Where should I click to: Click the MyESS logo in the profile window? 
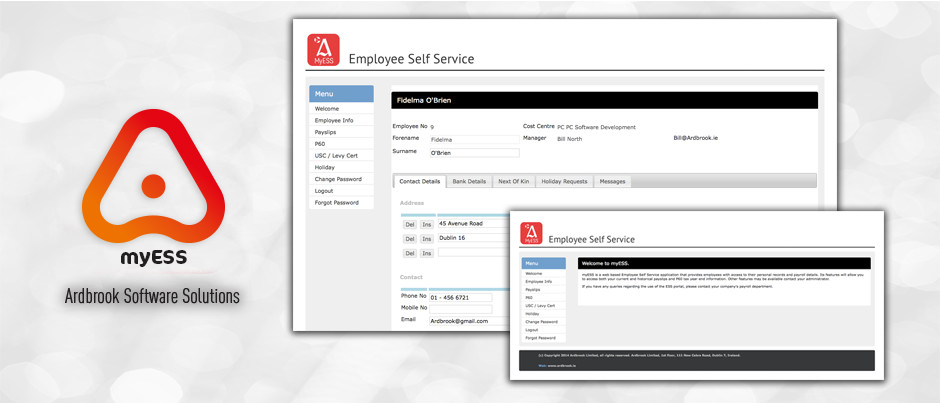[323, 50]
